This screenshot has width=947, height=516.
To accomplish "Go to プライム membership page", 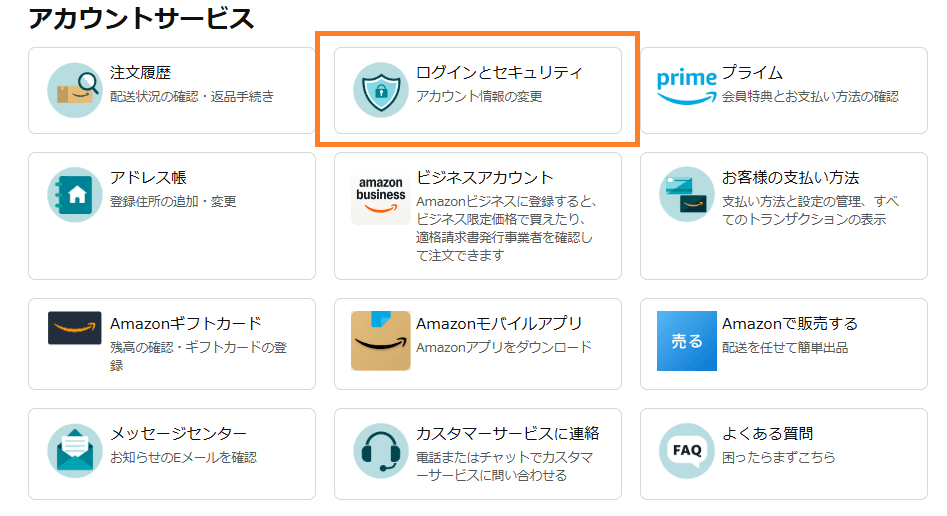I will pyautogui.click(x=752, y=73).
